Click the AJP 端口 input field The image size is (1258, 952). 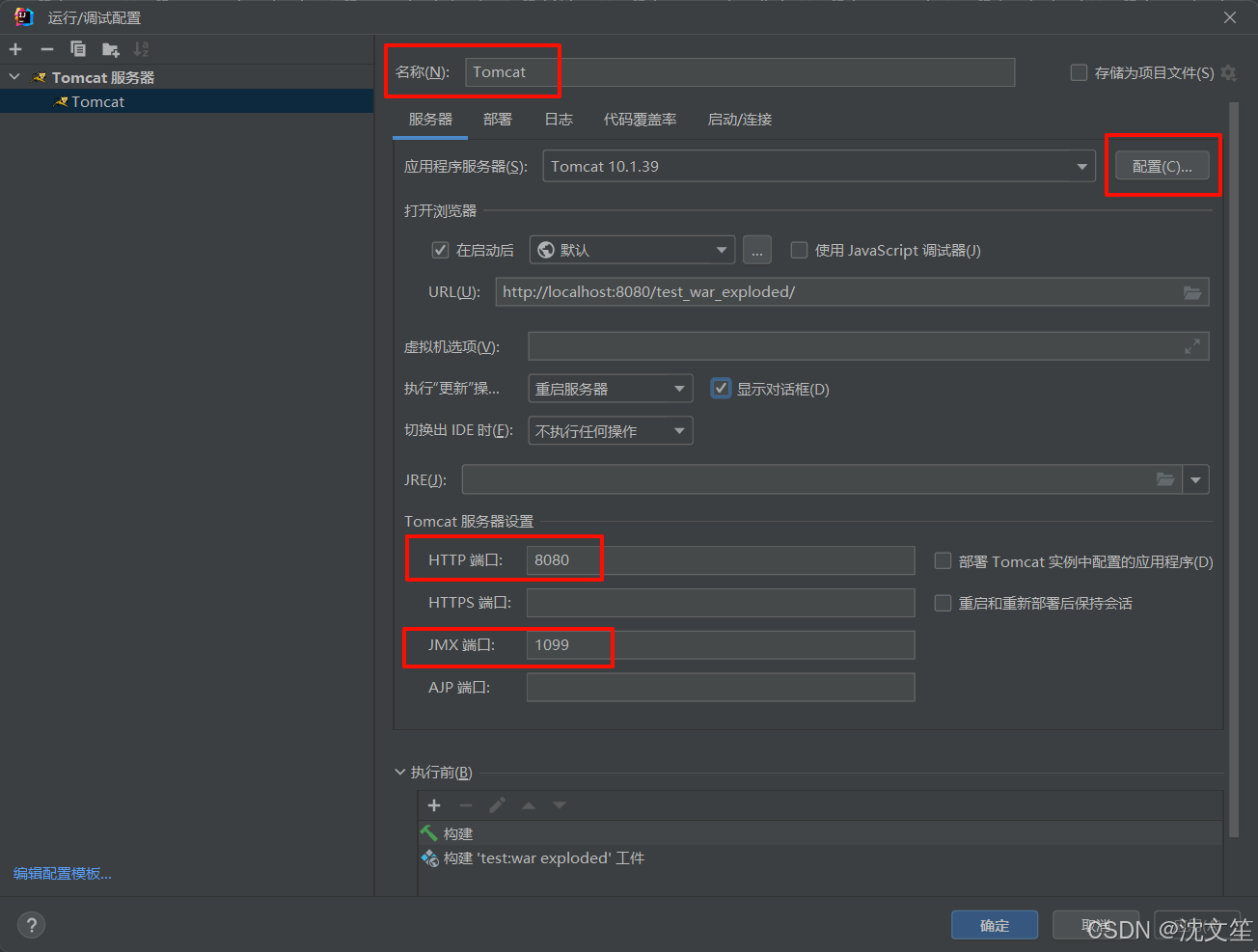721,688
